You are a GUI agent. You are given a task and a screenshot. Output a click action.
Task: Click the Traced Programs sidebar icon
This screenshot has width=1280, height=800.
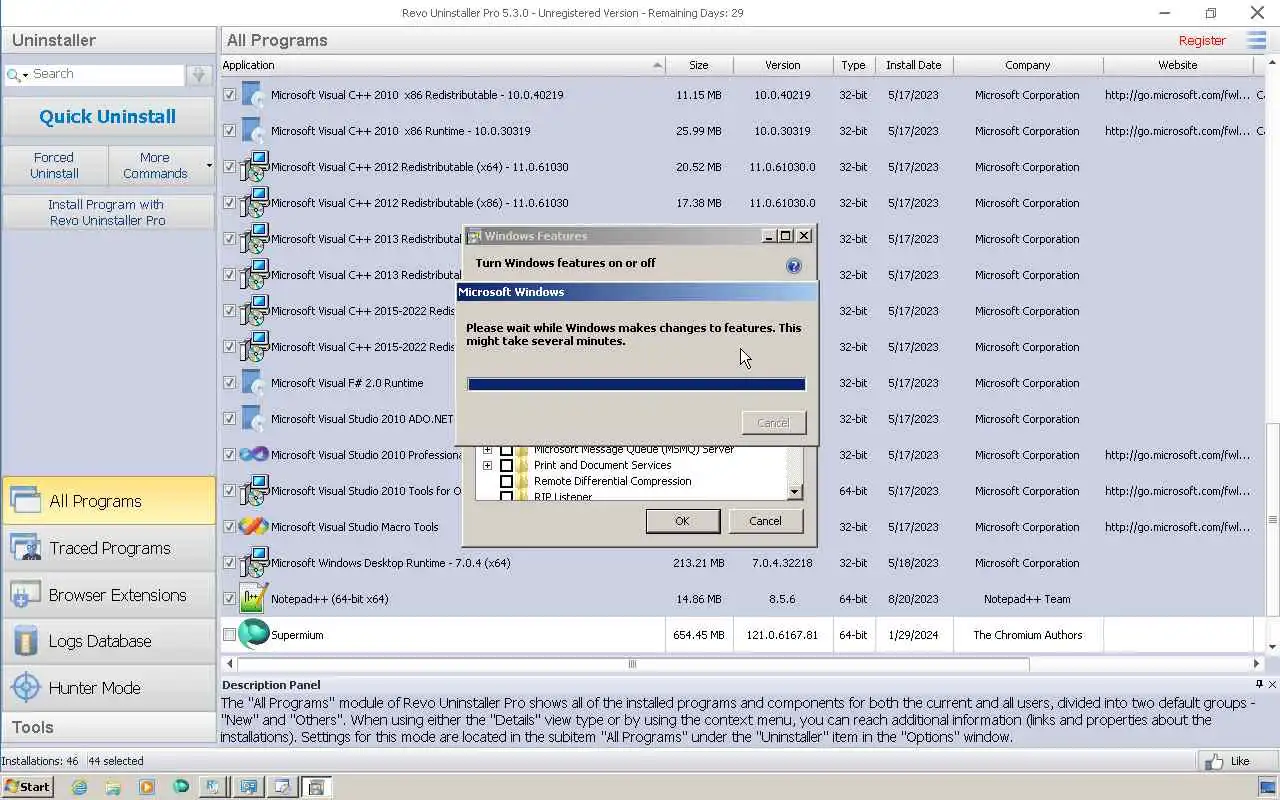click(x=25, y=547)
